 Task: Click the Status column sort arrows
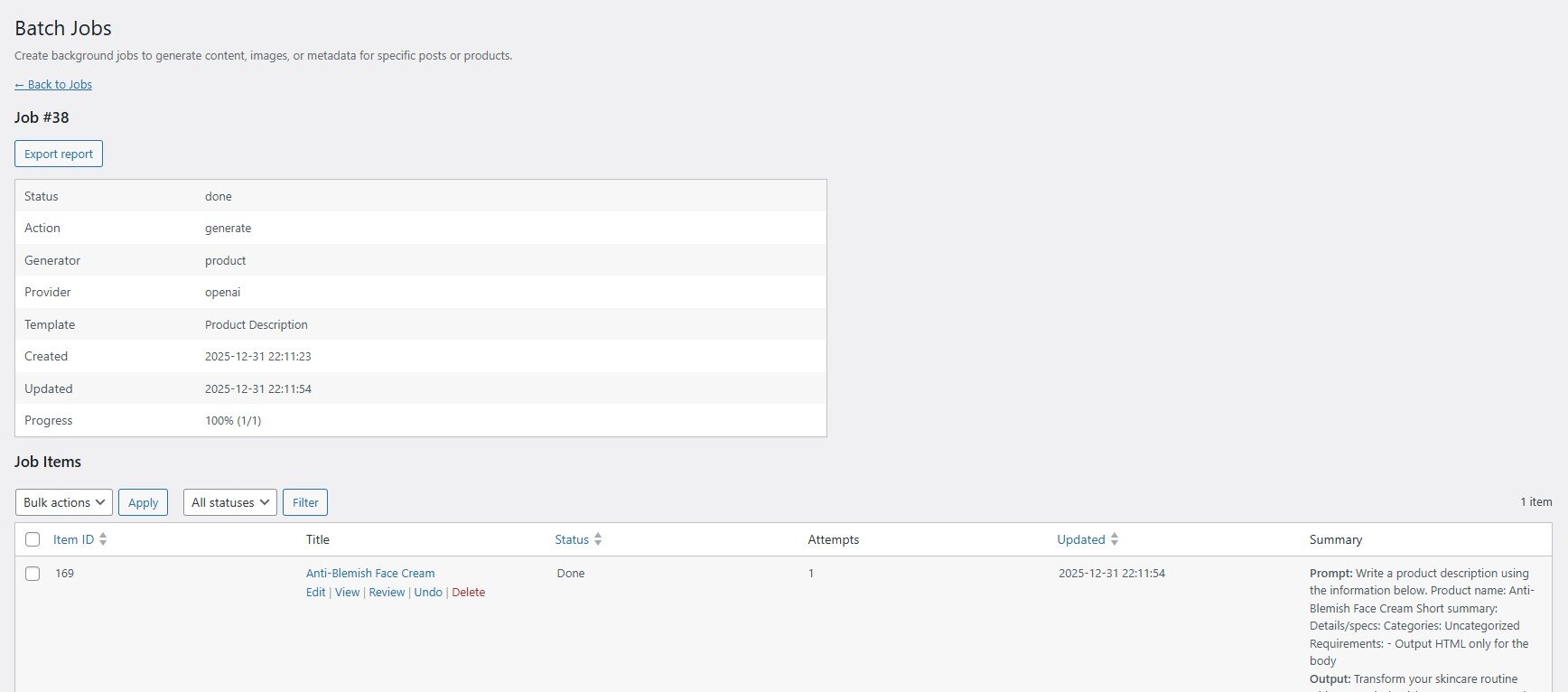tap(598, 539)
